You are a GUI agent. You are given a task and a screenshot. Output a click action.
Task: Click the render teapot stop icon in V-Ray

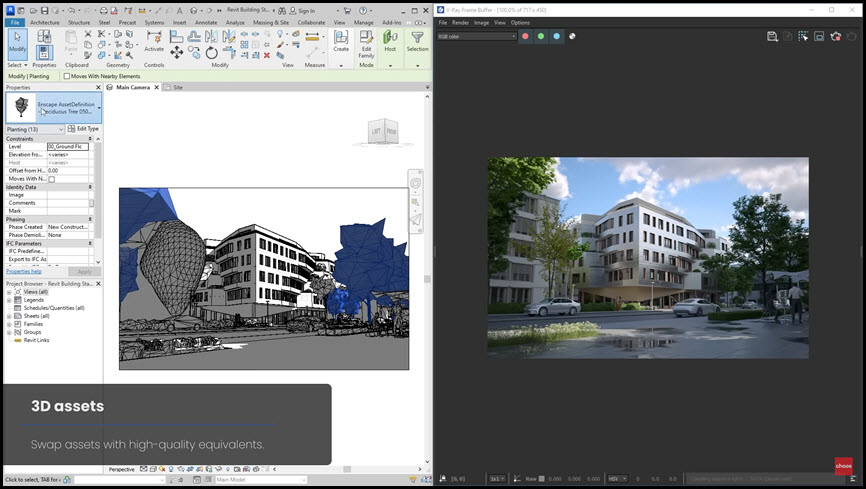pyautogui.click(x=836, y=36)
